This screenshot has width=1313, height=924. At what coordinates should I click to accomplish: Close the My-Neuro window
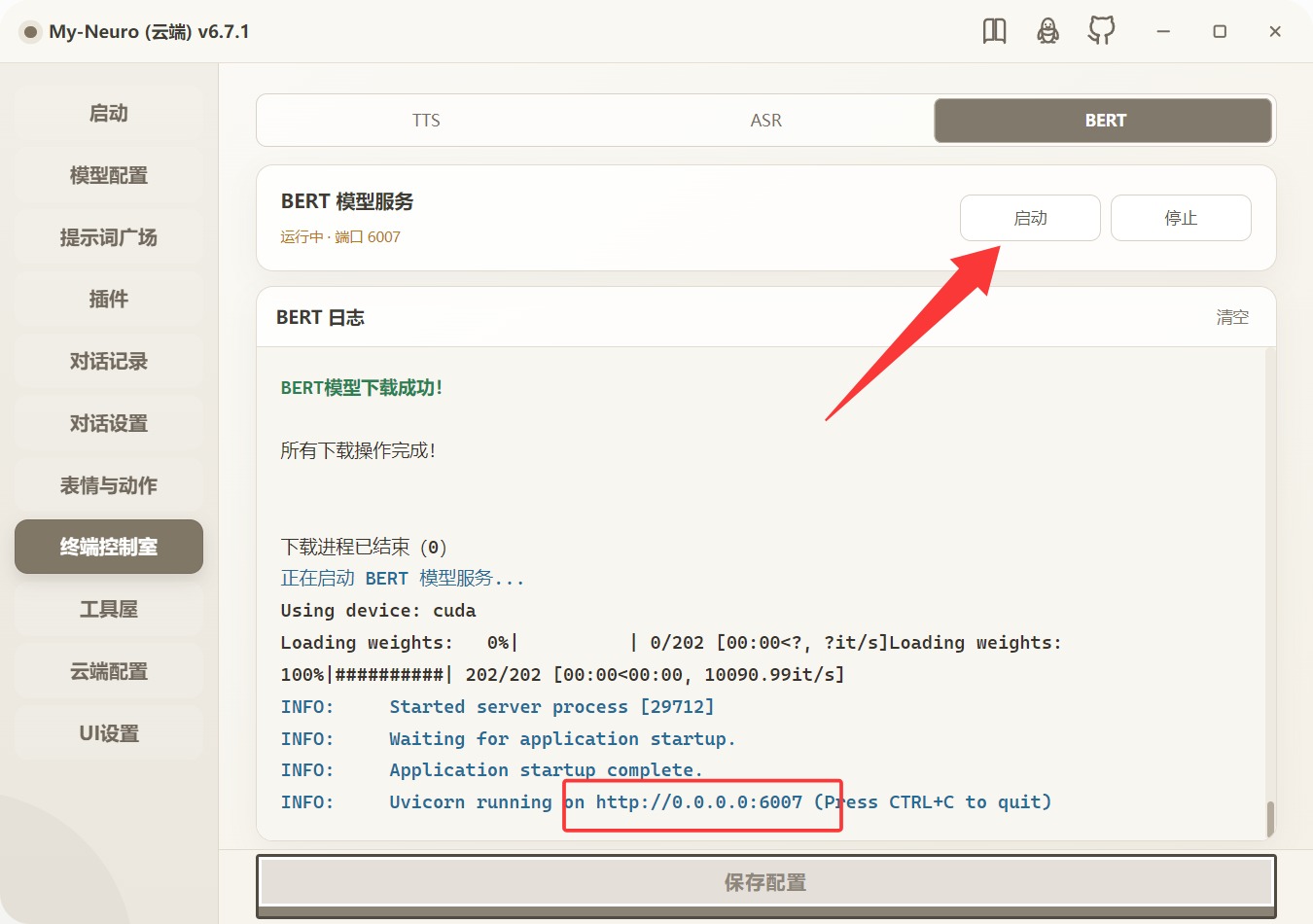tap(1275, 32)
